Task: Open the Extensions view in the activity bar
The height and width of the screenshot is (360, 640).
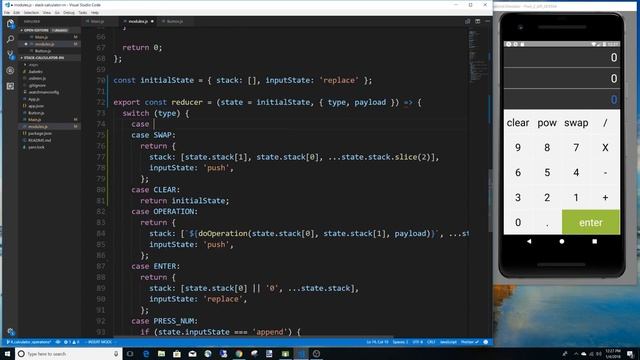Action: pyautogui.click(x=11, y=86)
